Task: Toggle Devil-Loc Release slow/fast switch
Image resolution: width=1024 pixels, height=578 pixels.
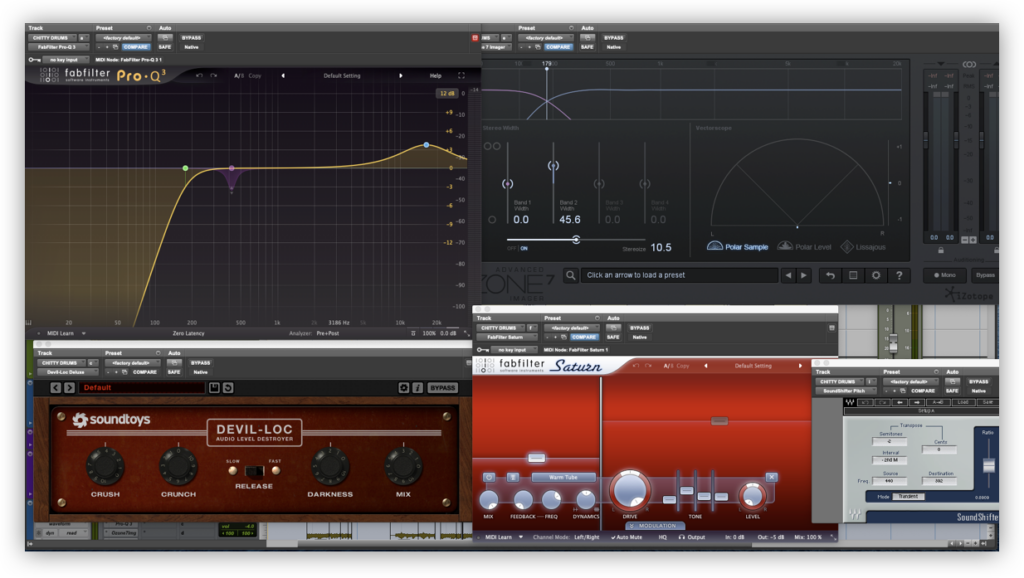Action: (253, 471)
